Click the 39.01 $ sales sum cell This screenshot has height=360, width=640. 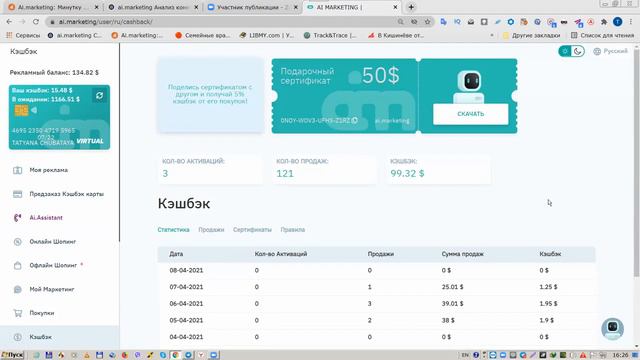452,304
